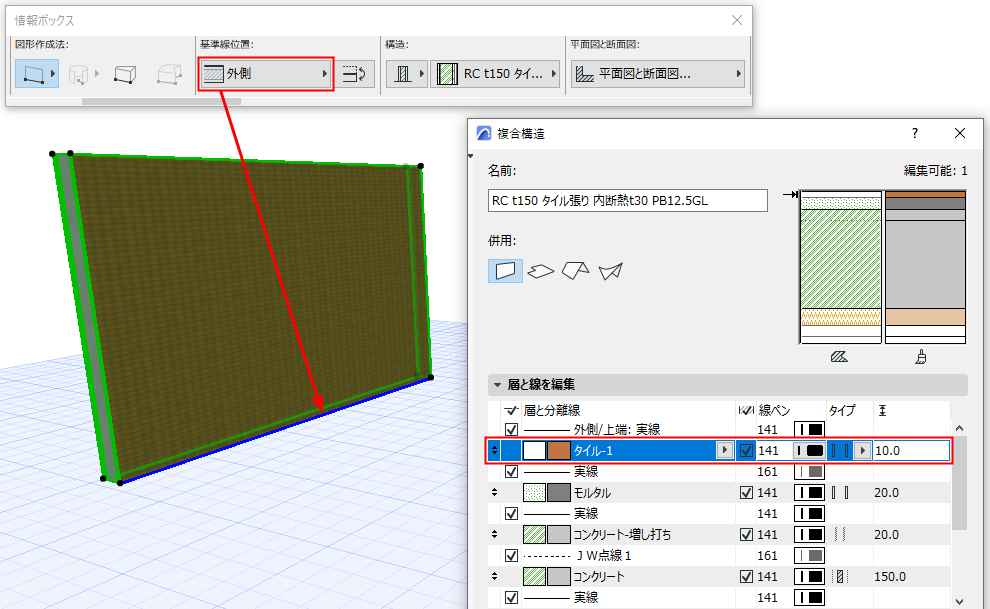Close the 情報ボックス panel
Image resolution: width=990 pixels, height=609 pixels.
(737, 20)
